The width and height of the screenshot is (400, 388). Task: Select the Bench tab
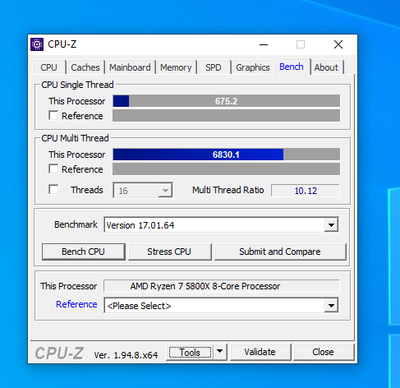click(292, 67)
